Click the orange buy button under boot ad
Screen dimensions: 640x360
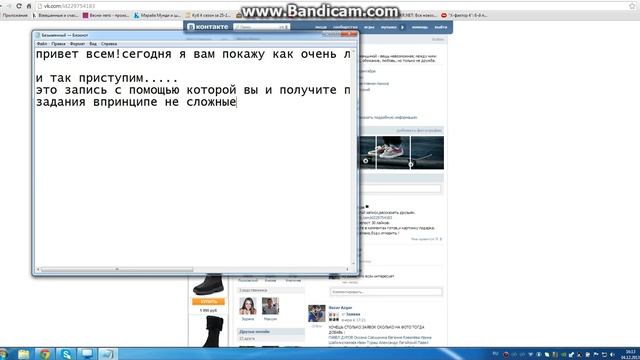coord(208,302)
